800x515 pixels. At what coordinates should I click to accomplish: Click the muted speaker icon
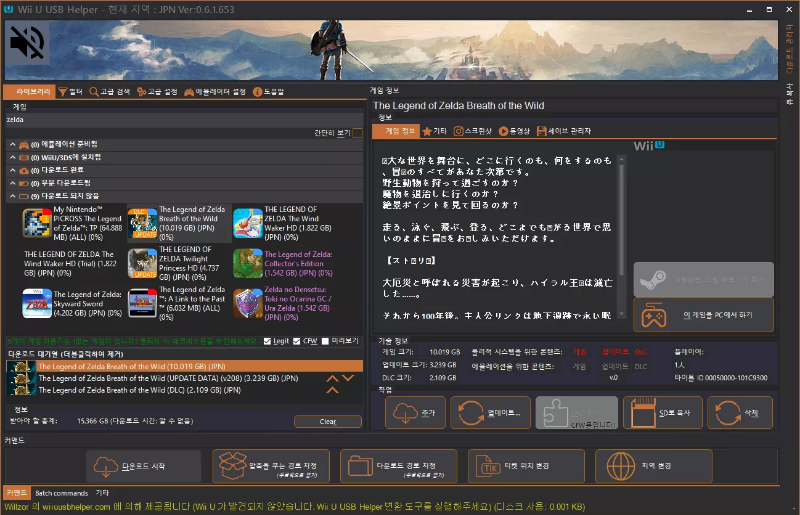[27, 43]
